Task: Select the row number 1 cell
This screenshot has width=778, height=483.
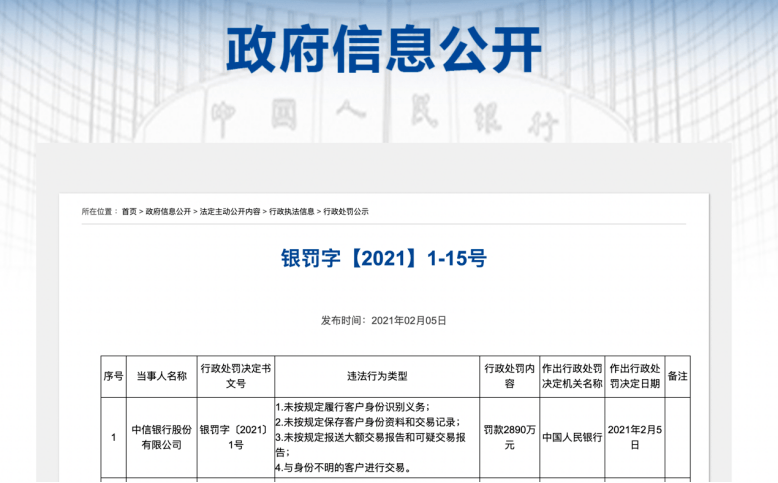Action: click(114, 437)
